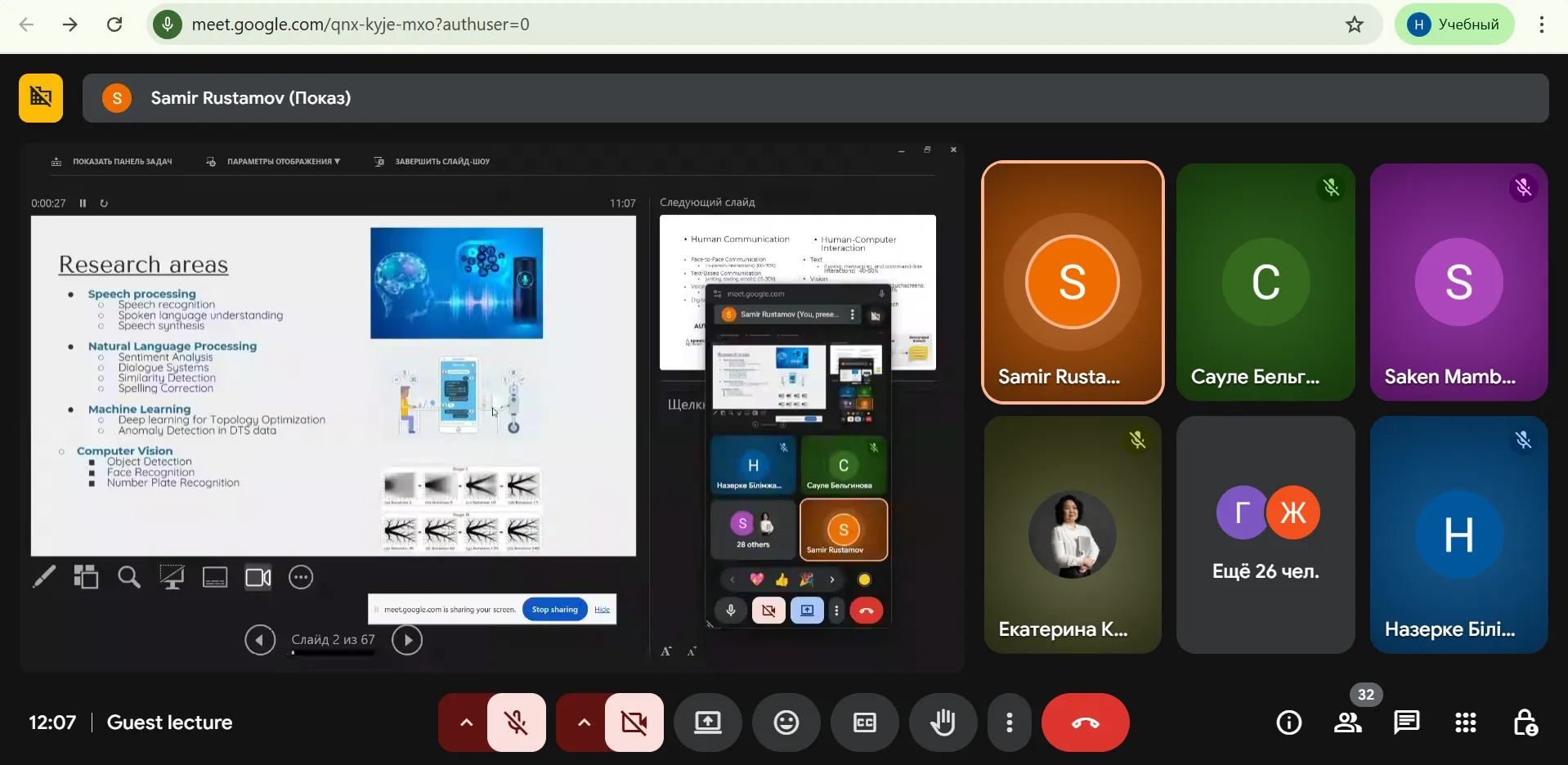
Task: Open the meeting chat panel
Action: [1406, 722]
